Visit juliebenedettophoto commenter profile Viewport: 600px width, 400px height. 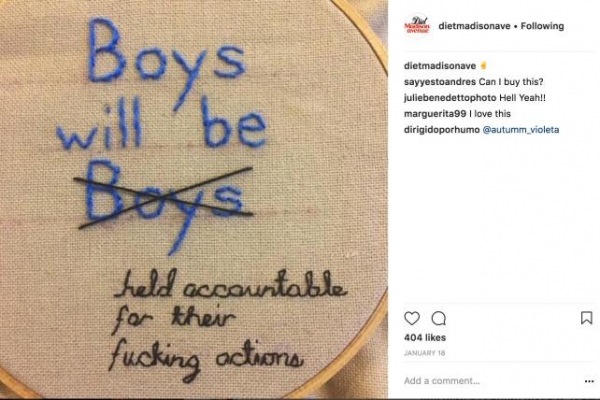[450, 98]
